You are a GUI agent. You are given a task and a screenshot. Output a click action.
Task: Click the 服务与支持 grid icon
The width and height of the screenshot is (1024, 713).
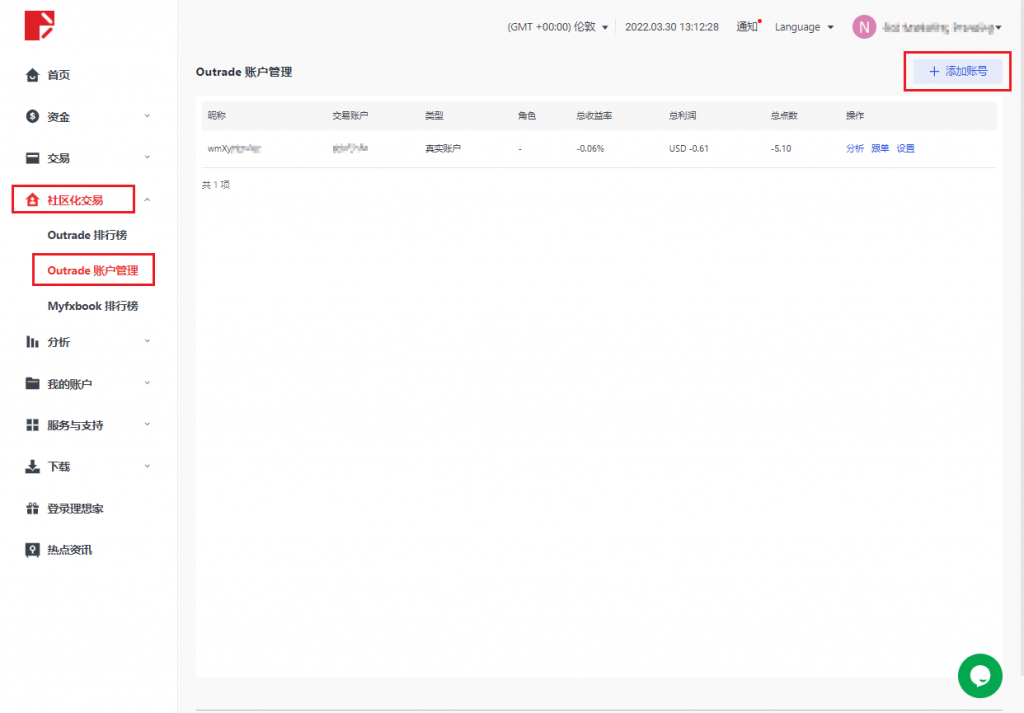32,425
